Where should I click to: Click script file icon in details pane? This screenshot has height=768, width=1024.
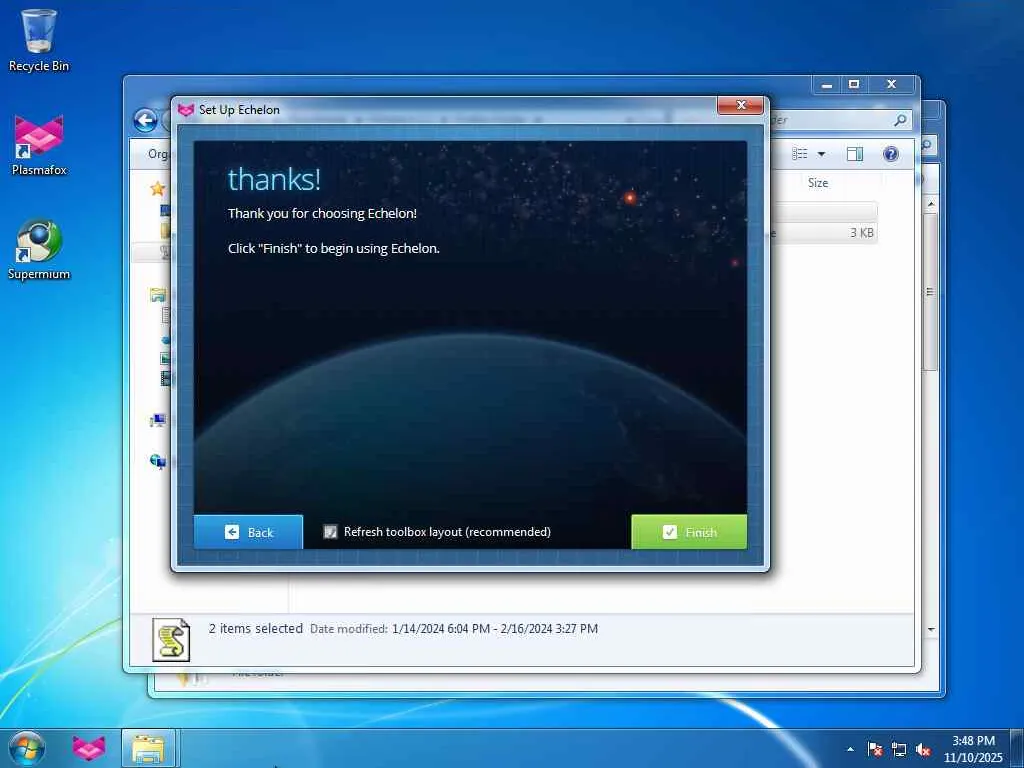coord(171,640)
